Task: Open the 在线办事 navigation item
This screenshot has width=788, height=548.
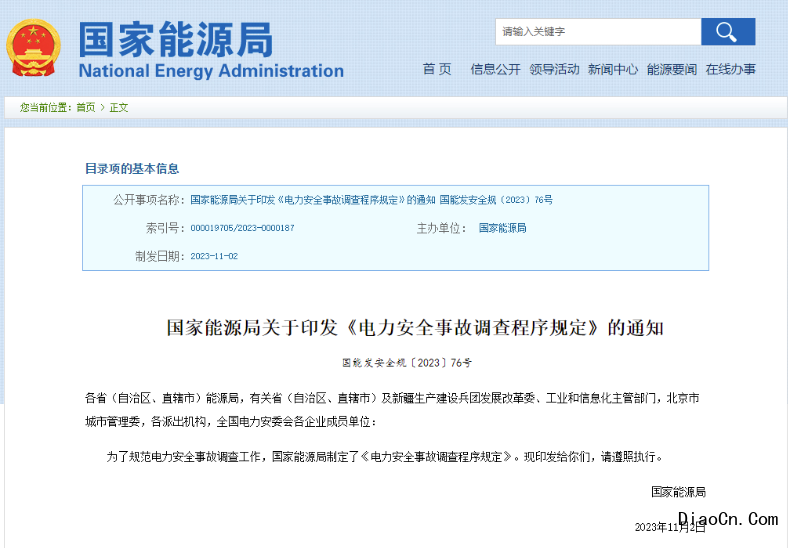Action: click(x=730, y=69)
